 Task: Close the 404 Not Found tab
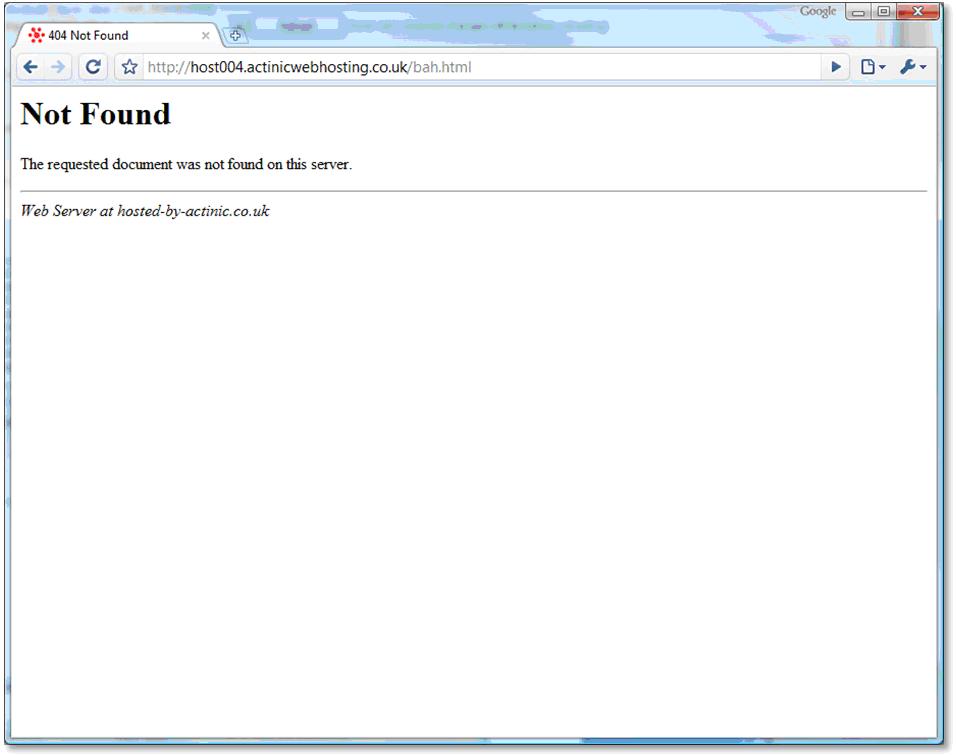[x=206, y=36]
